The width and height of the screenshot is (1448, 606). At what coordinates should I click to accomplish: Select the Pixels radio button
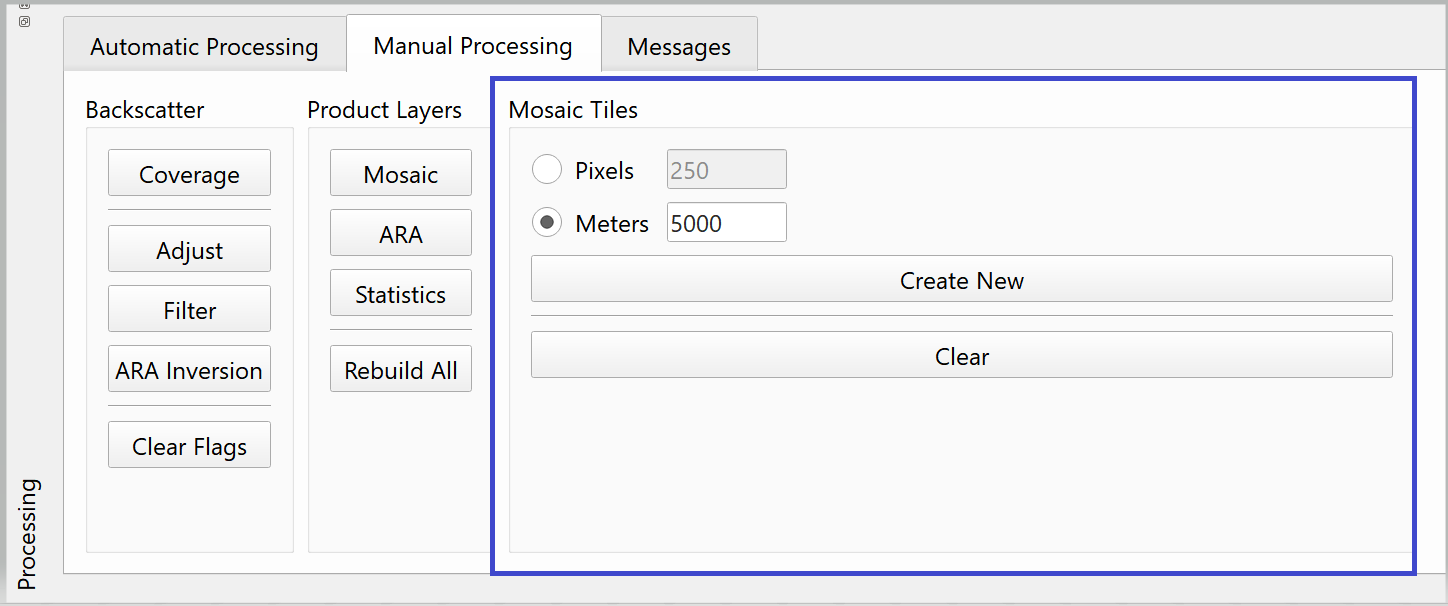point(547,170)
